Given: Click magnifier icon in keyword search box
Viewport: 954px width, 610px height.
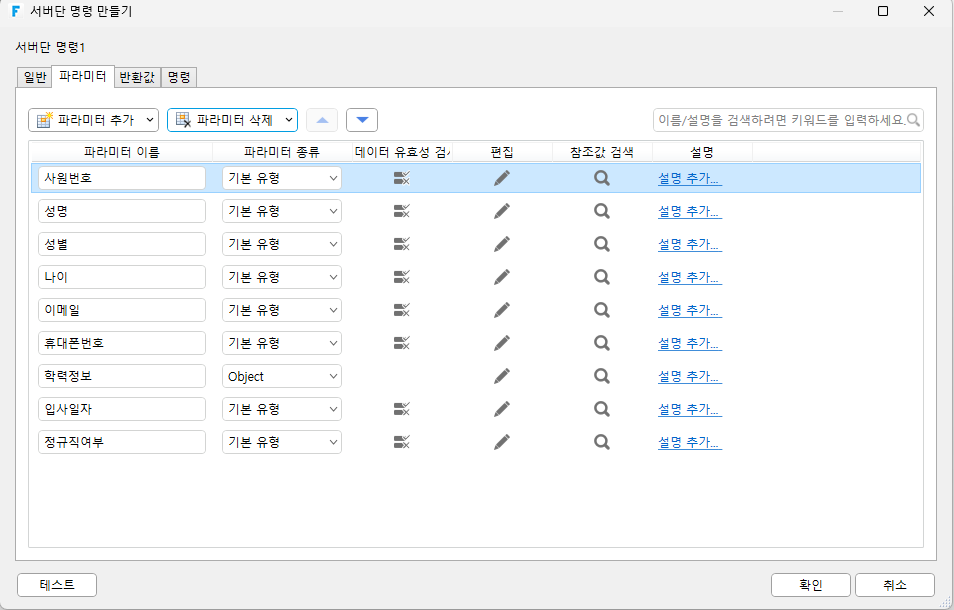Looking at the screenshot, I should coord(913,120).
